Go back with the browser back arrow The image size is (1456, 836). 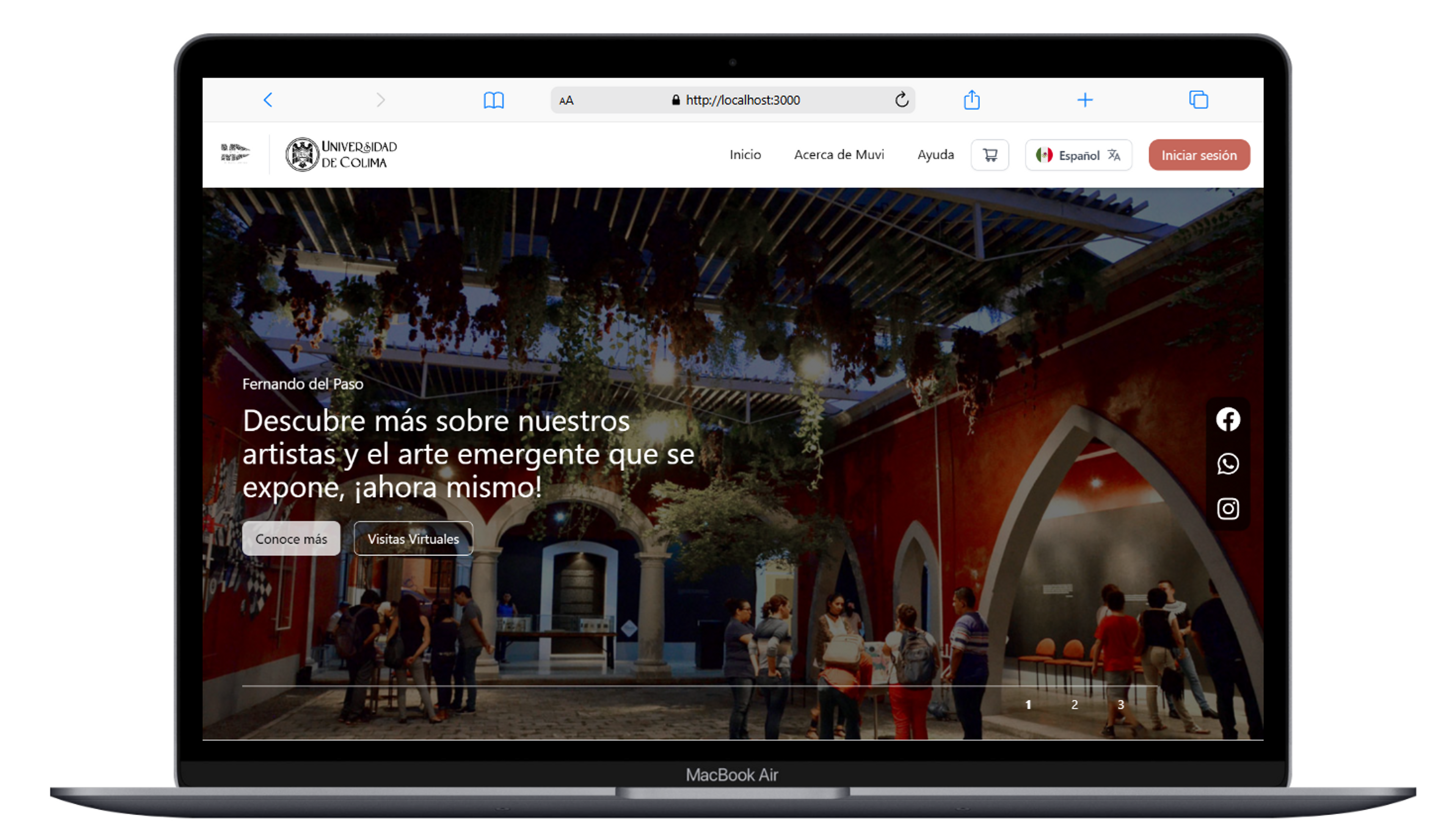268,100
